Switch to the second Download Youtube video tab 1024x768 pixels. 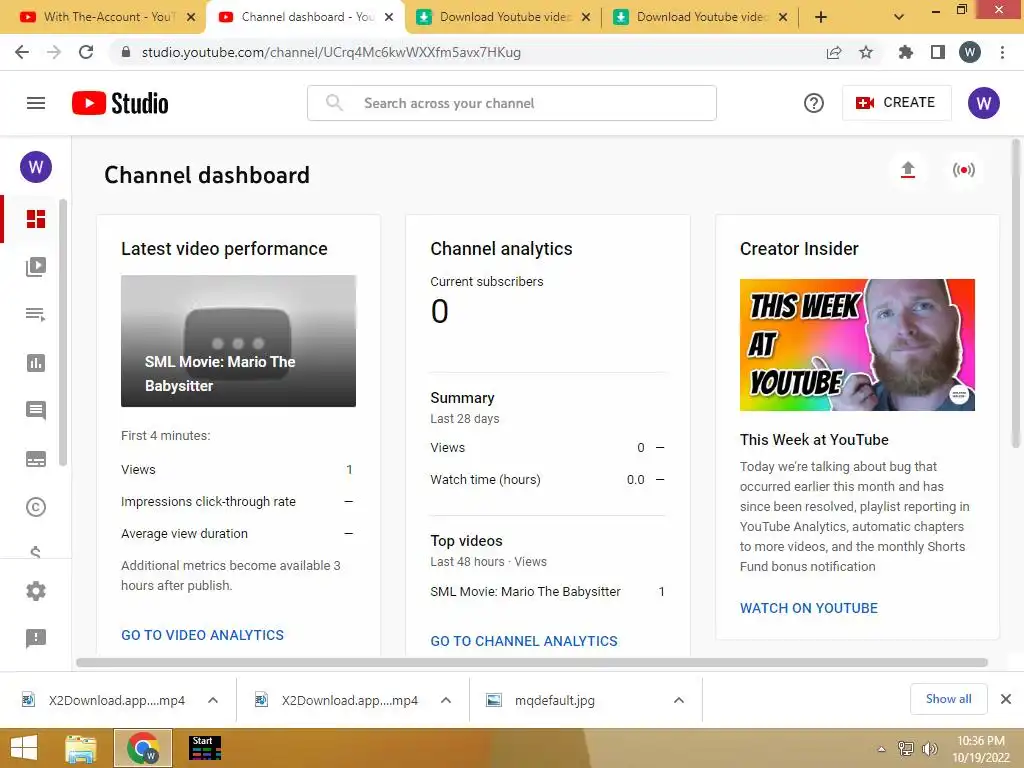tap(700, 17)
